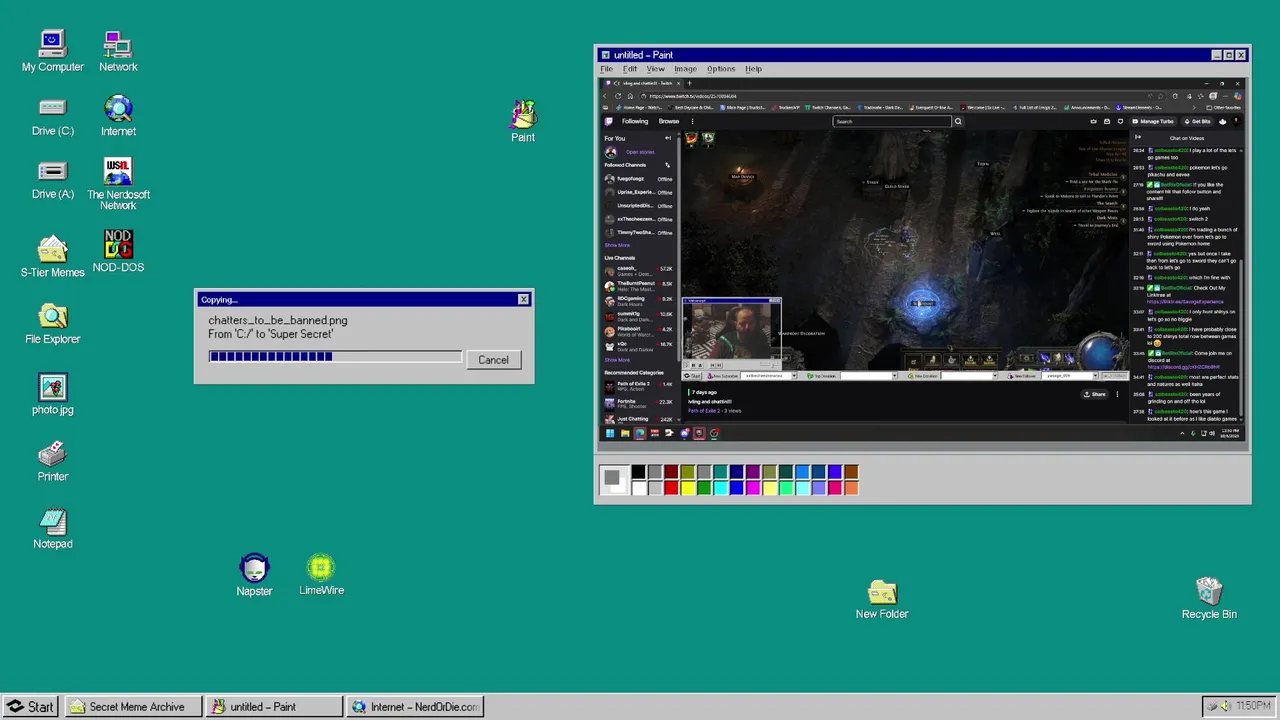Open the S-Tier Memes folder
Viewport: 1280px width, 720px height.
tap(52, 256)
